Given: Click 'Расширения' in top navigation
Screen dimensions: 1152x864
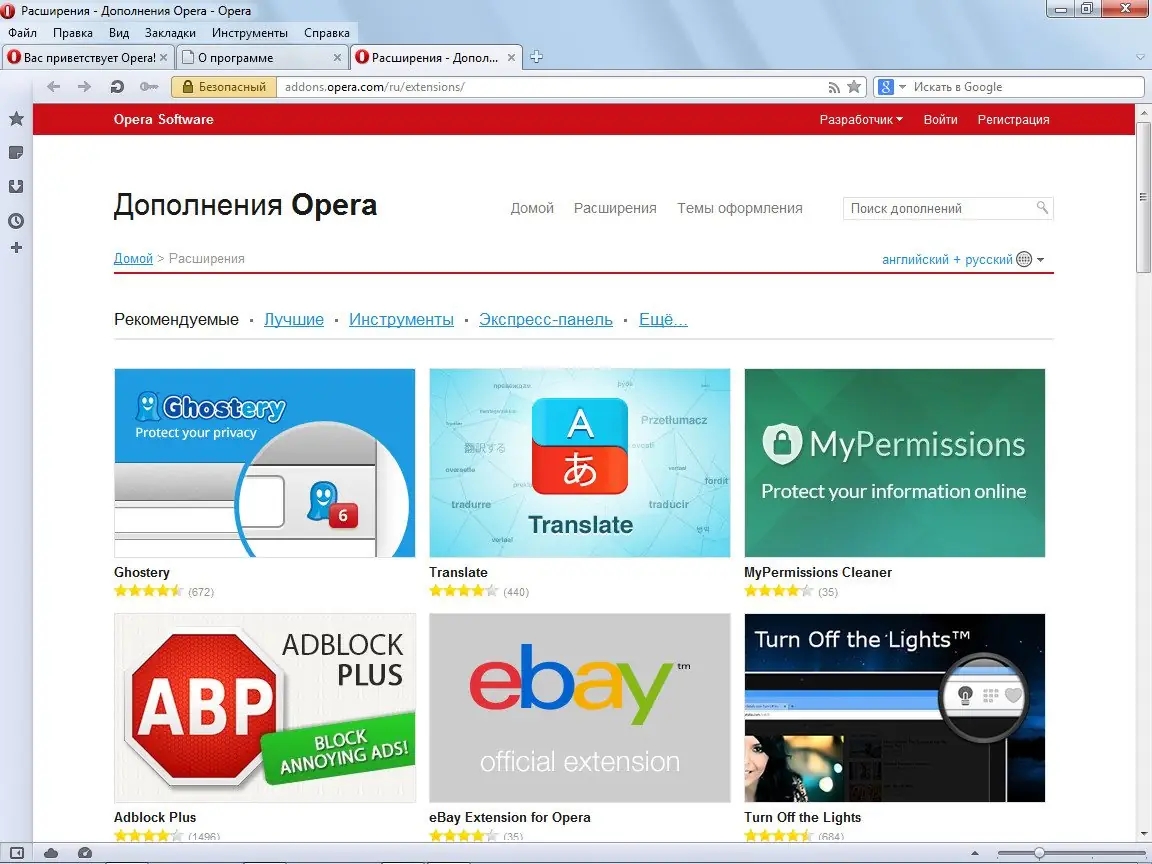Looking at the screenshot, I should 615,209.
